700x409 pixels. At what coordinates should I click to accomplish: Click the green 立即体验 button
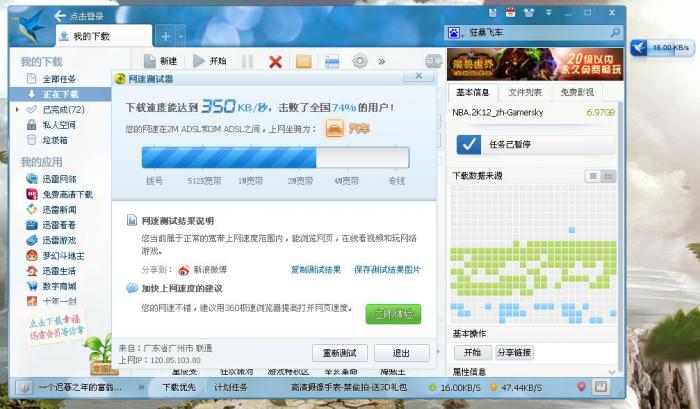click(x=393, y=314)
